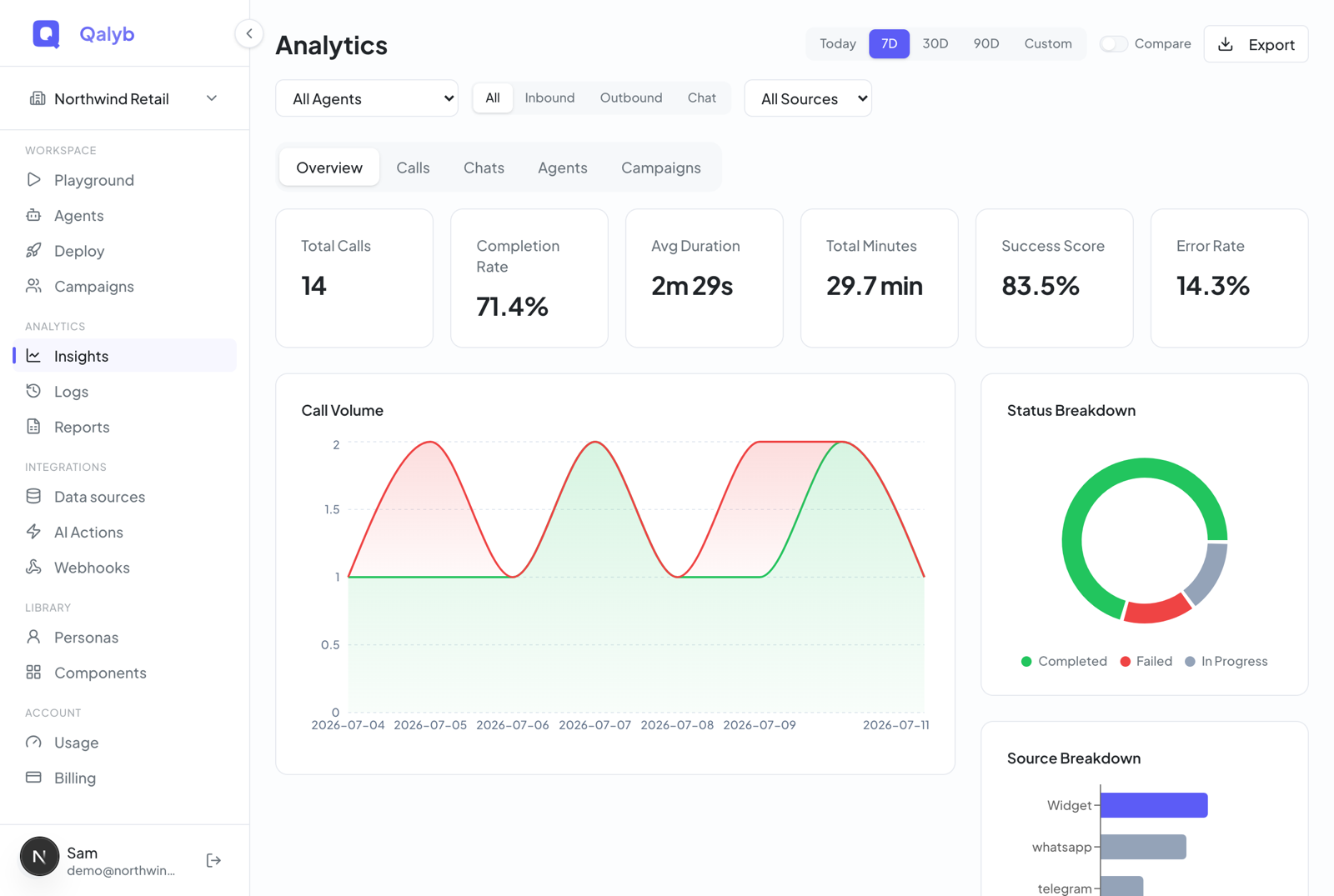Toggle the Compare switch
Screen dimensions: 1334x896
pyautogui.click(x=1113, y=43)
